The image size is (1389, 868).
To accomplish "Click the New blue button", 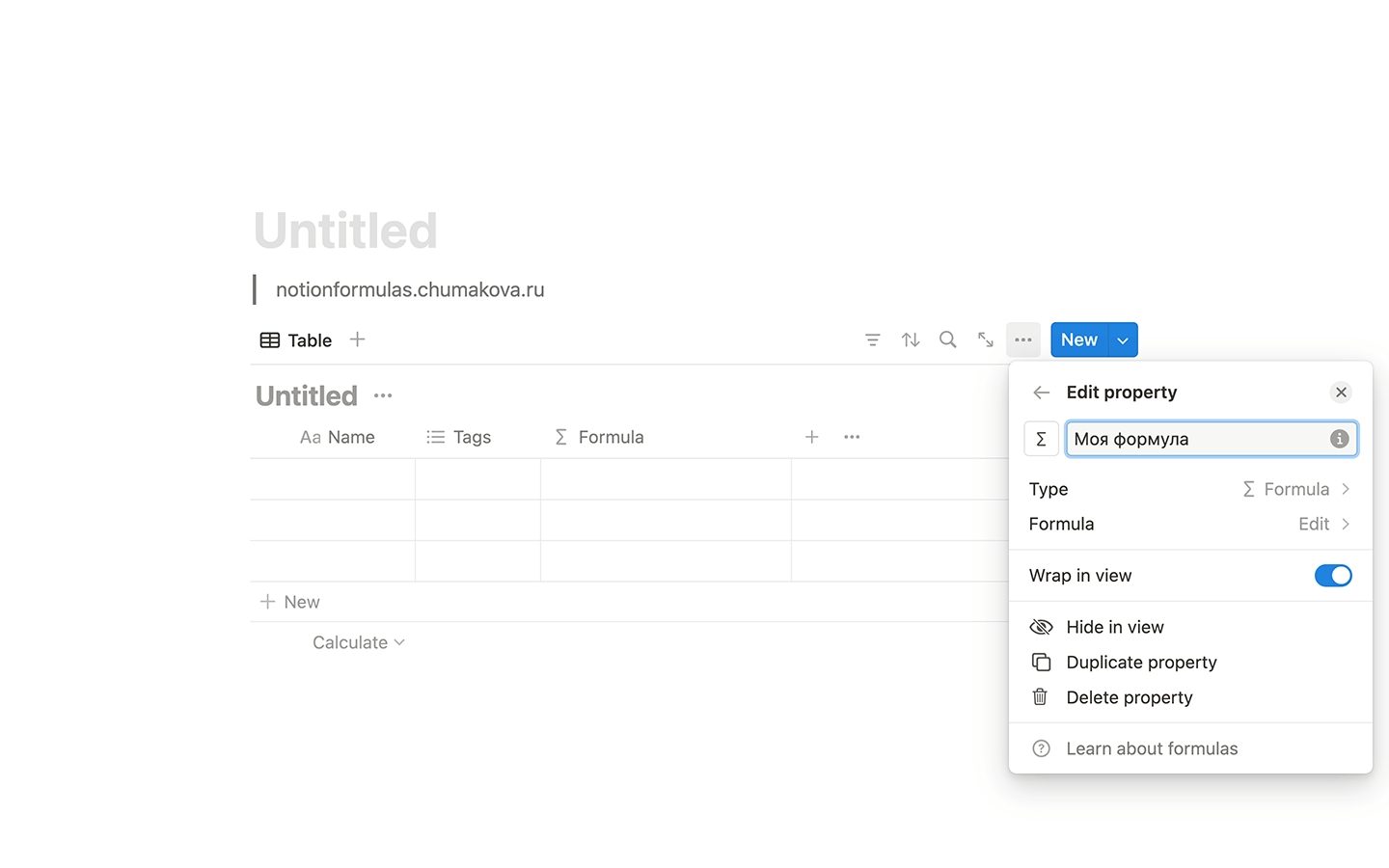I will coord(1079,339).
